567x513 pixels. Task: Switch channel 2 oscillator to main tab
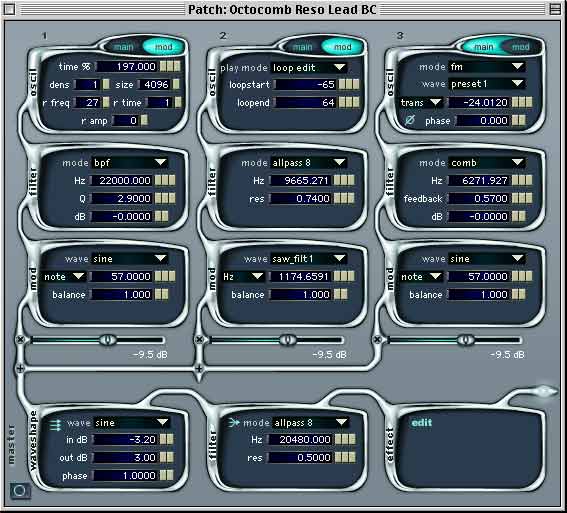pos(302,47)
